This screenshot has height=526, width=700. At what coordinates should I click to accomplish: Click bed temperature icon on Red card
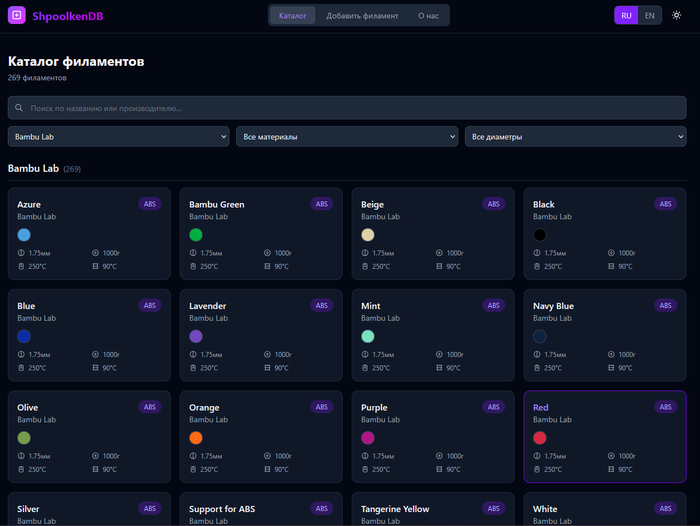[611, 469]
